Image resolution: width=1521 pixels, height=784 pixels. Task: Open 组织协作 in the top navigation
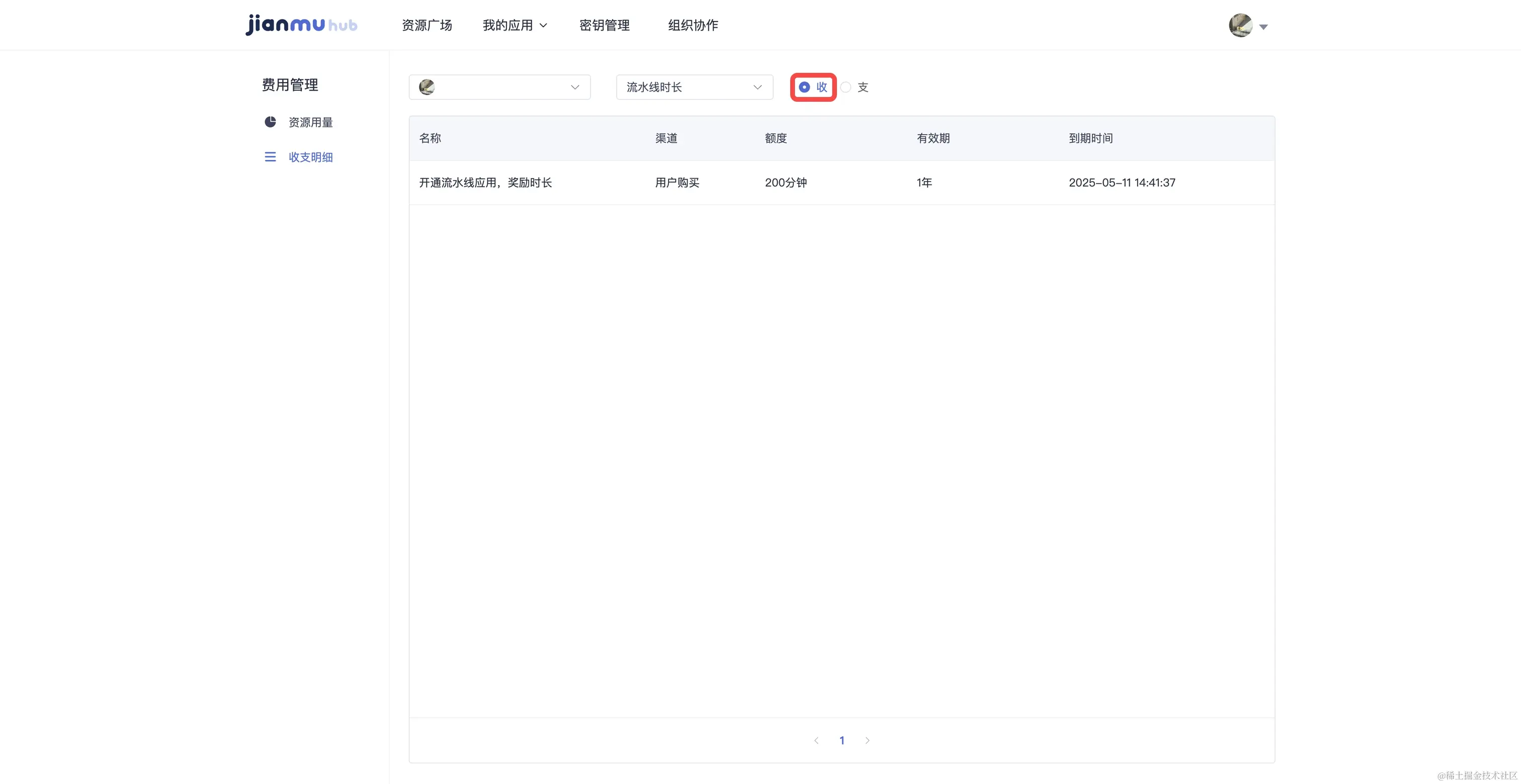(x=693, y=25)
